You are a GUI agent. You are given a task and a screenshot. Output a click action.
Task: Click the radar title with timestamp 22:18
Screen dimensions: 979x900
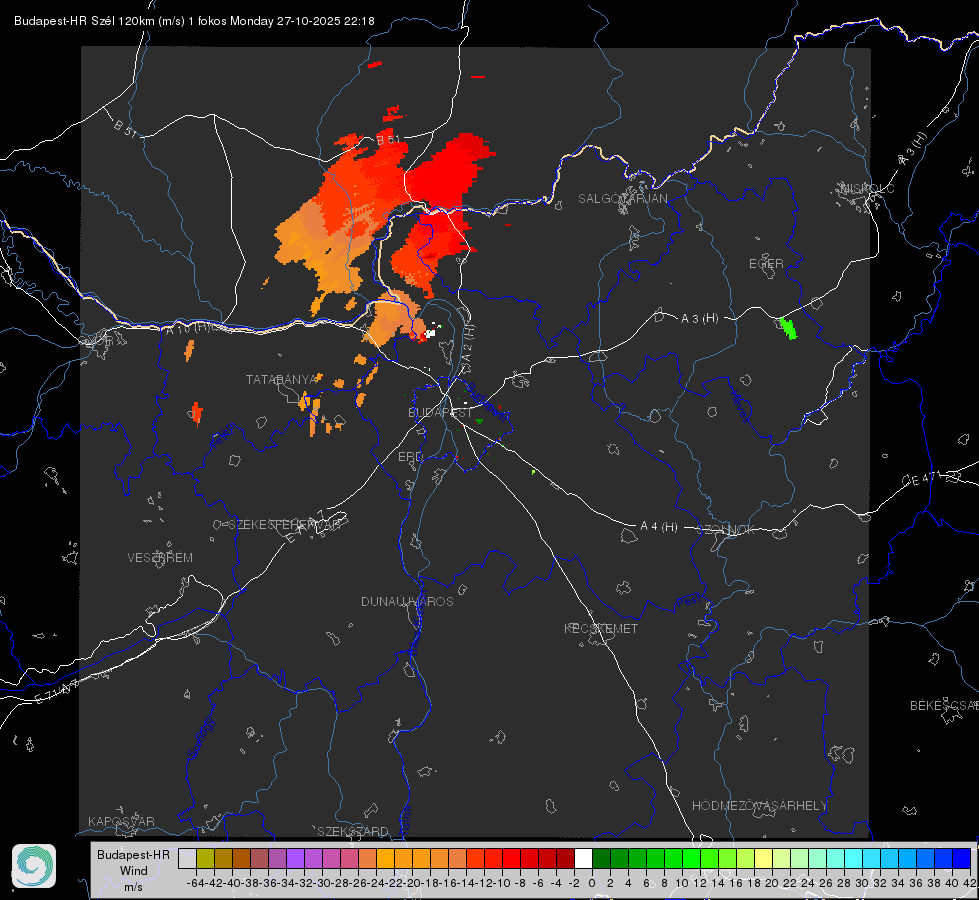(194, 21)
